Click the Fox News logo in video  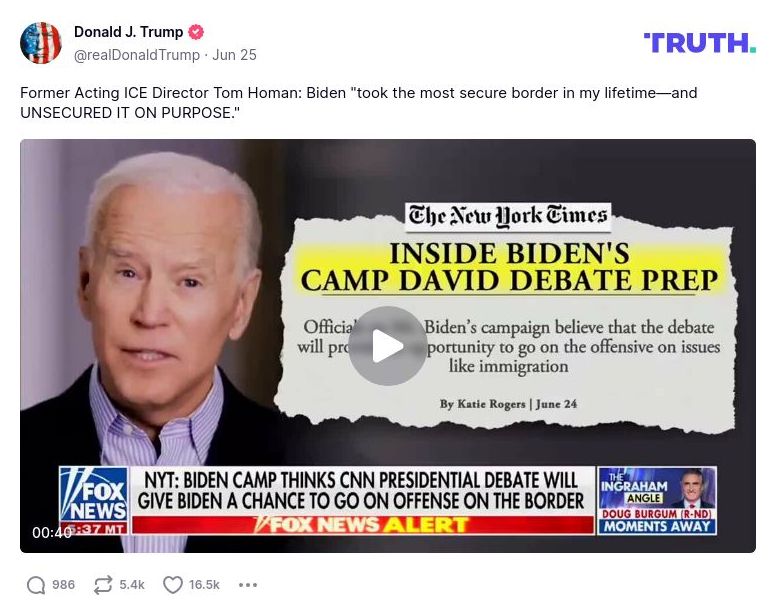(x=93, y=496)
